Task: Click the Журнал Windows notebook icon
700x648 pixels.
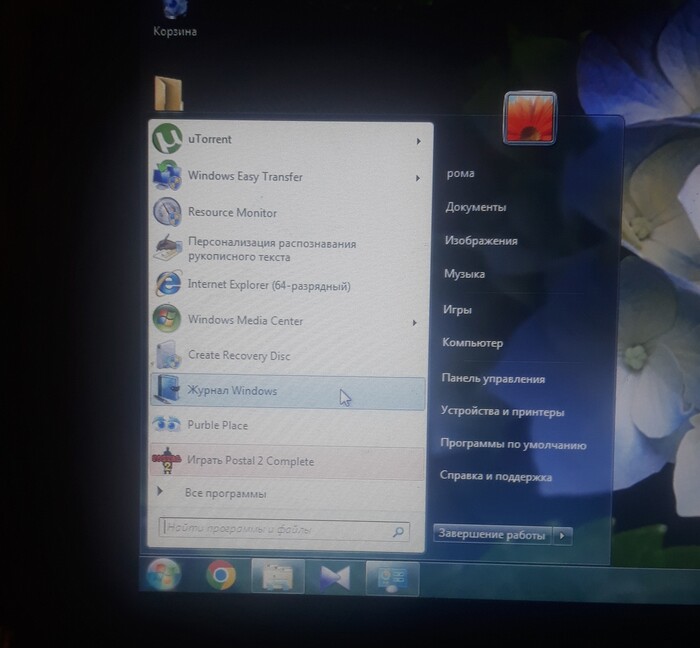Action: (167, 390)
